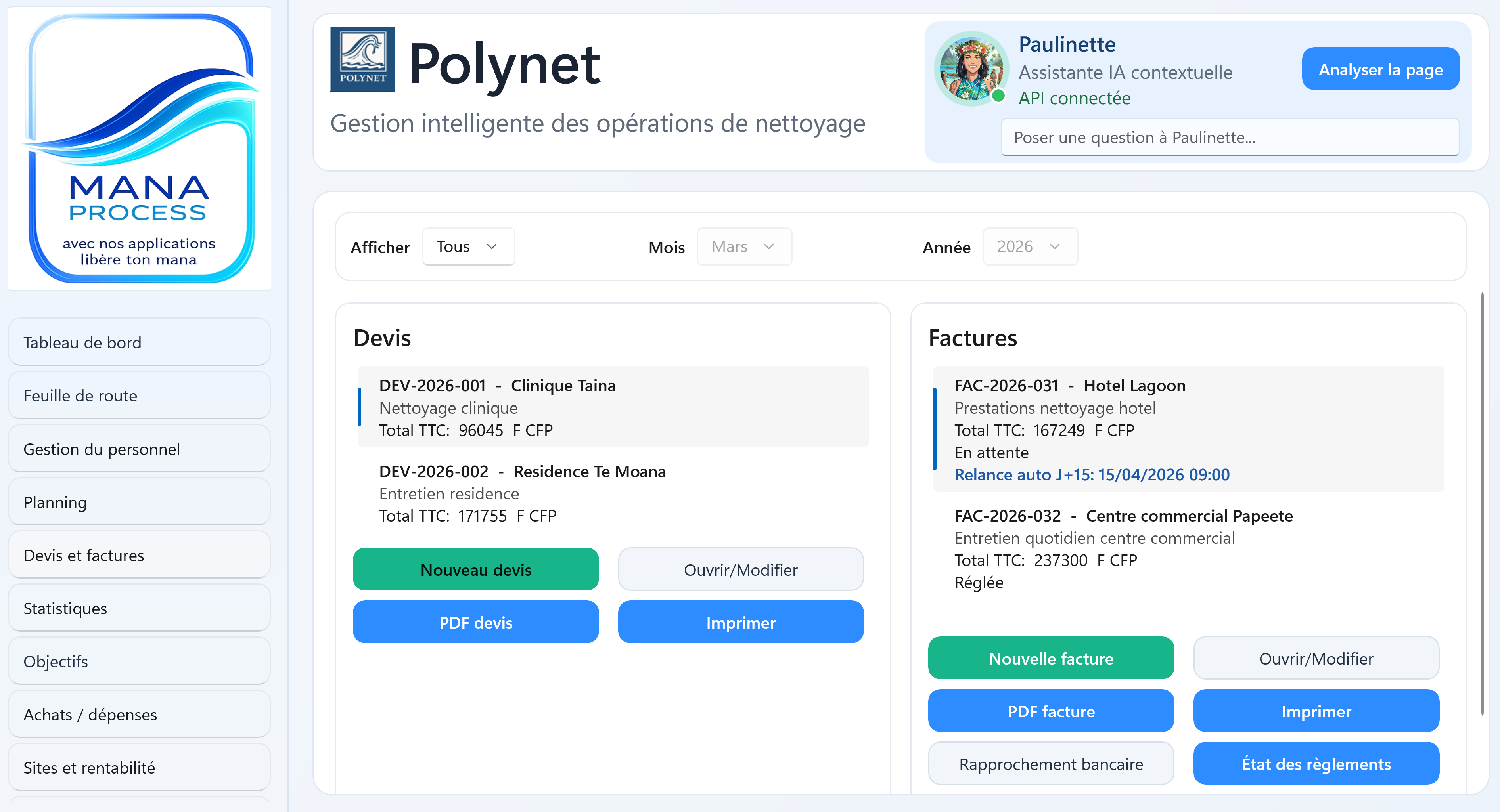Open Tableau de bord menu item
The image size is (1500, 812).
139,342
